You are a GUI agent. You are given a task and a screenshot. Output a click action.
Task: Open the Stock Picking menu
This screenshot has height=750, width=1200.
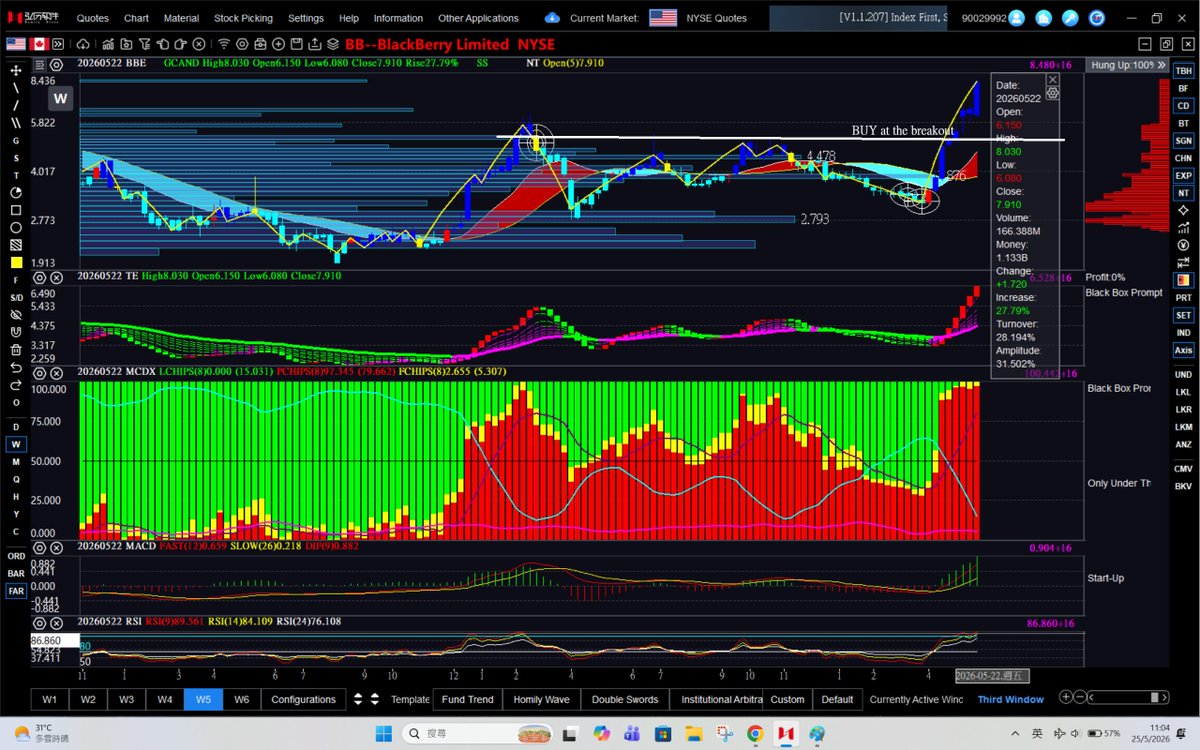(x=243, y=18)
